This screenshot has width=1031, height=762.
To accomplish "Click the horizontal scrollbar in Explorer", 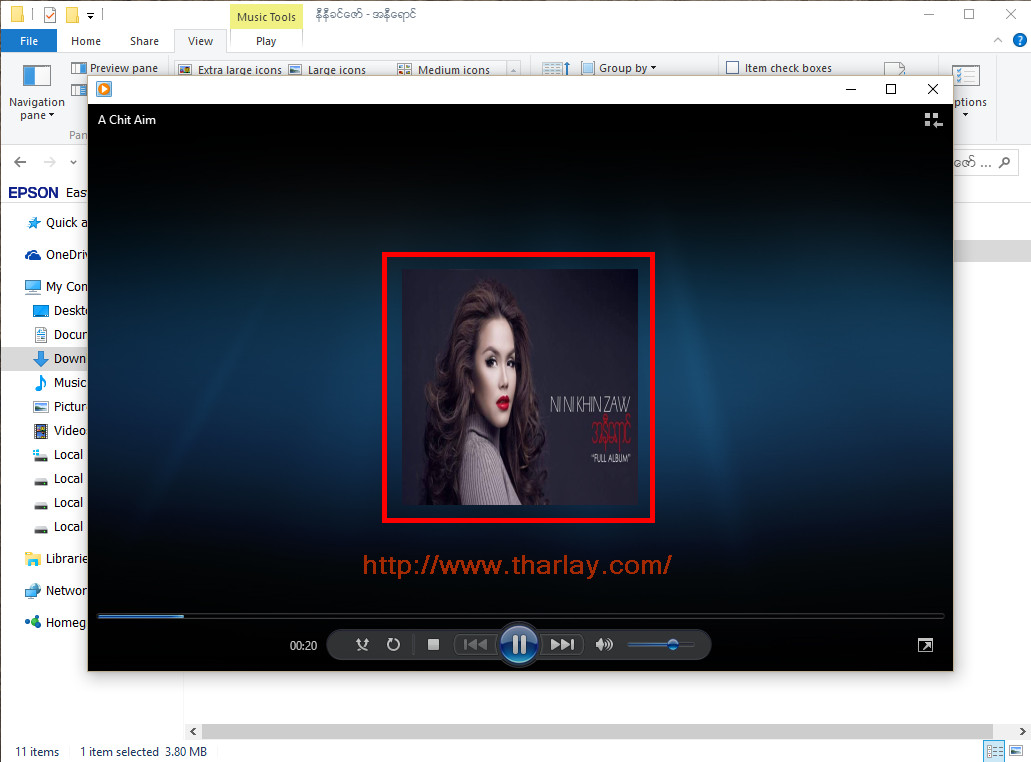I will 597,731.
